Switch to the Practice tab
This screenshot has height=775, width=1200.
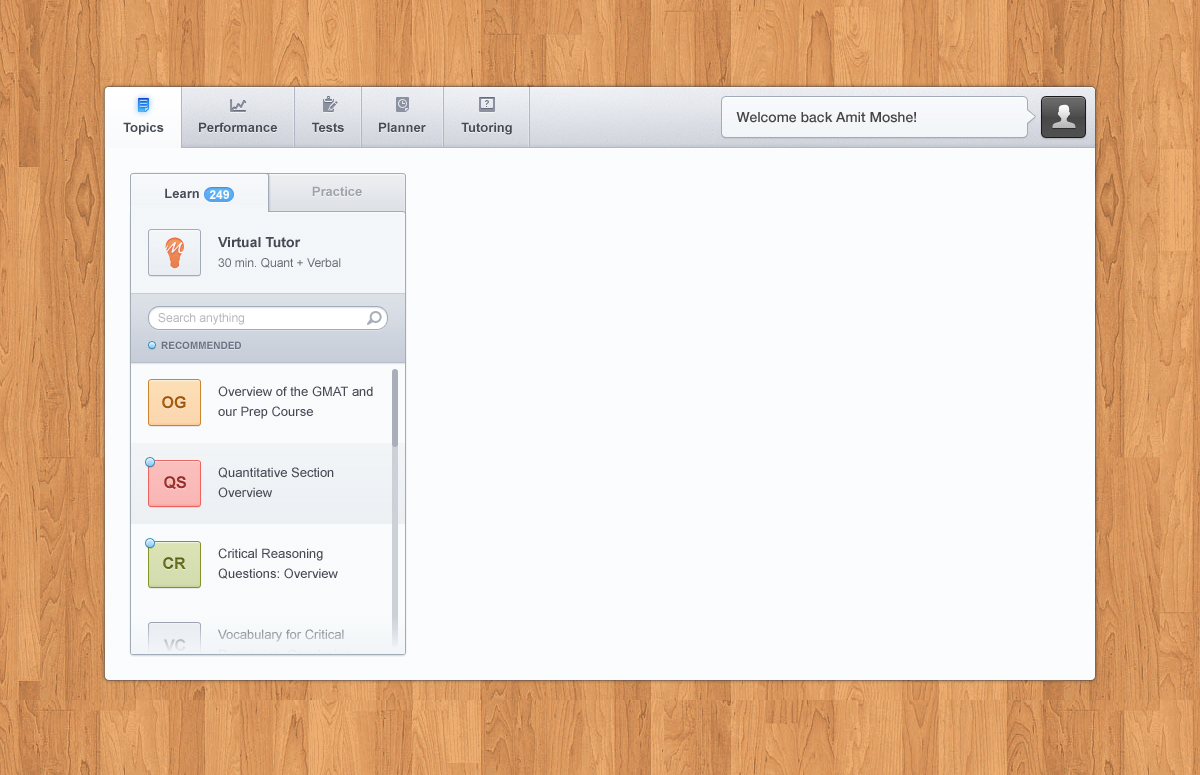[x=337, y=192]
